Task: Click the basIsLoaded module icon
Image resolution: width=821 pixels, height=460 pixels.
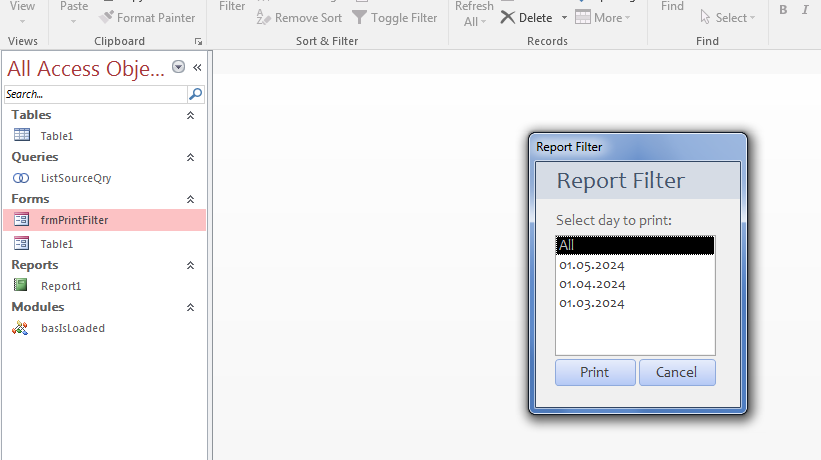Action: [20, 328]
